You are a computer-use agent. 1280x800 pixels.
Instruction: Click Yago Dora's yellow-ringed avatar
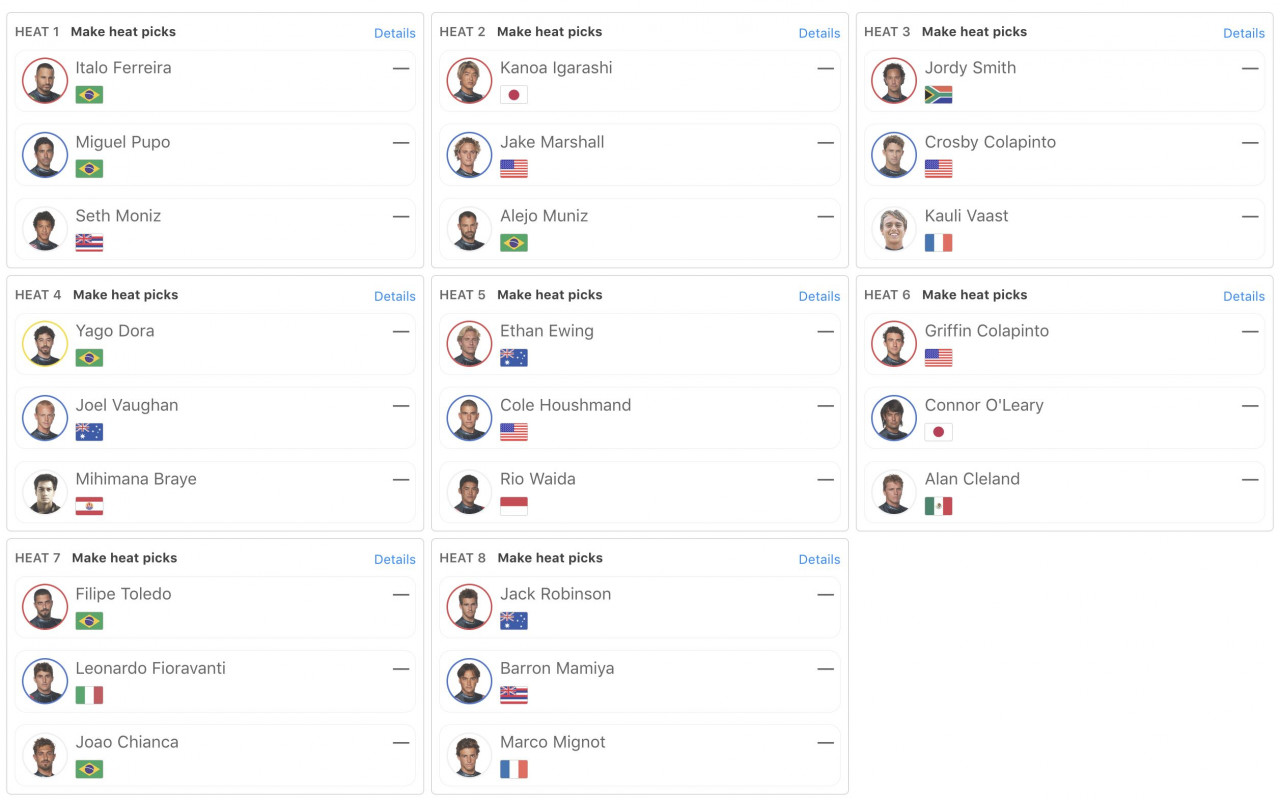pyautogui.click(x=45, y=344)
